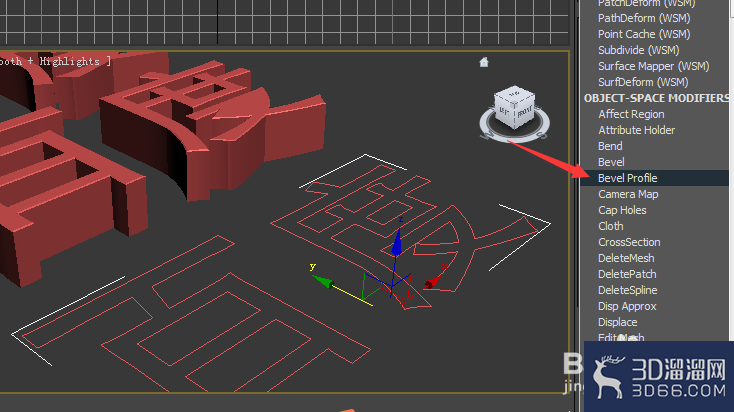Apply the Displace modifier
This screenshot has height=412, width=734.
pyautogui.click(x=617, y=322)
